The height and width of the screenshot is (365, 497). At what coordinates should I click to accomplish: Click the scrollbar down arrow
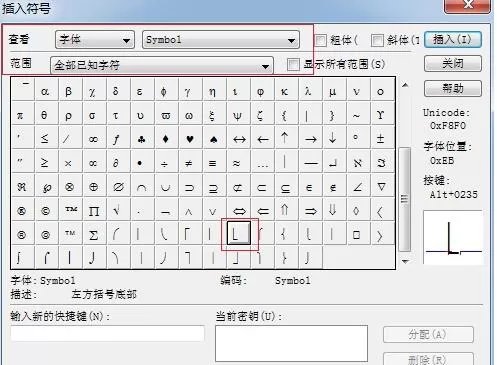pos(405,261)
